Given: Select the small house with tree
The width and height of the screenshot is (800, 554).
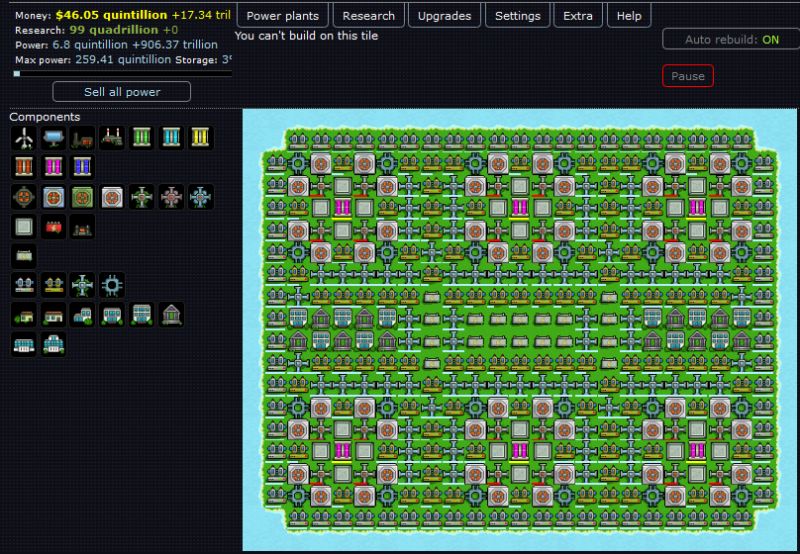Looking at the screenshot, I should [23, 315].
